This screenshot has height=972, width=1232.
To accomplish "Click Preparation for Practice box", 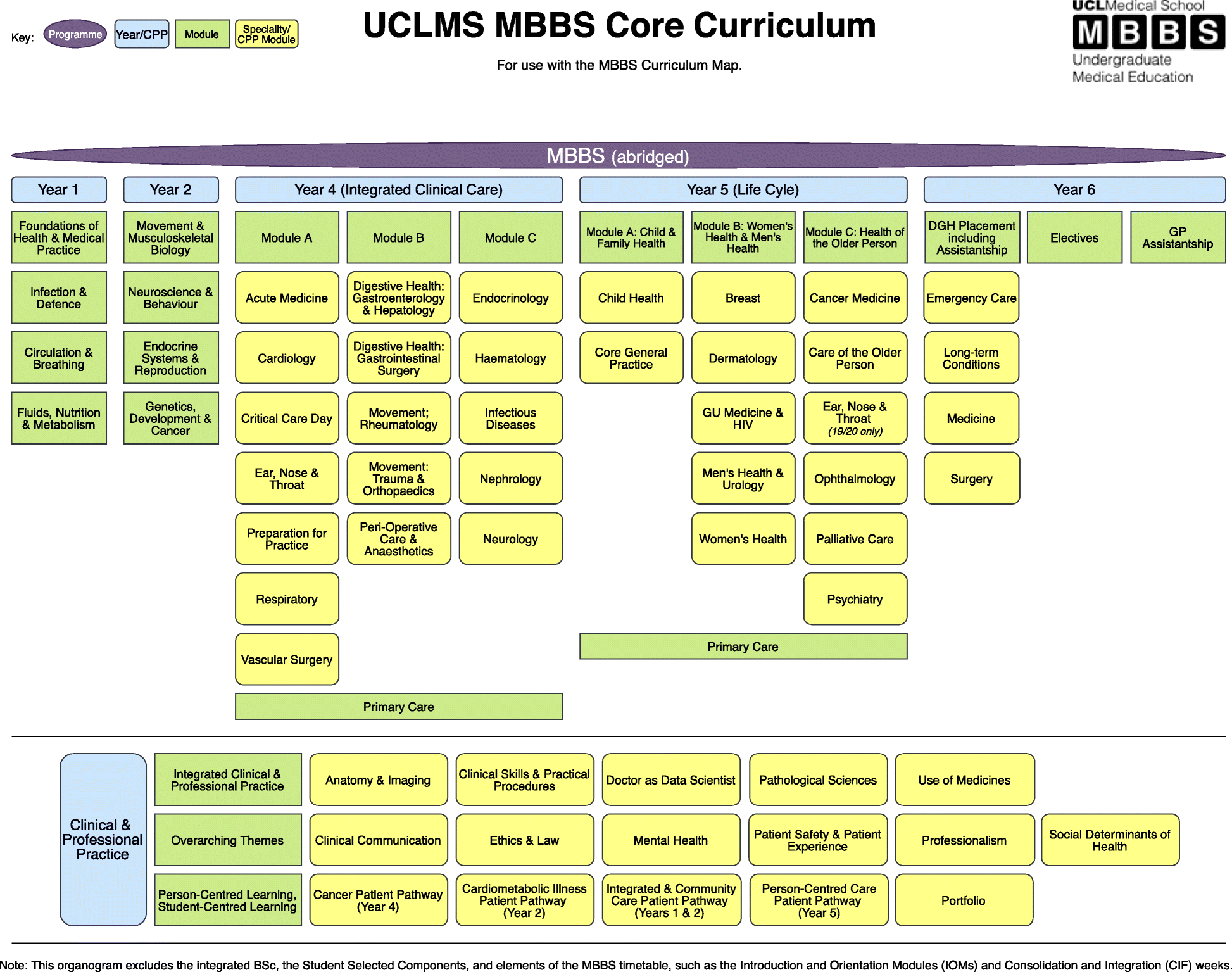I will point(287,538).
